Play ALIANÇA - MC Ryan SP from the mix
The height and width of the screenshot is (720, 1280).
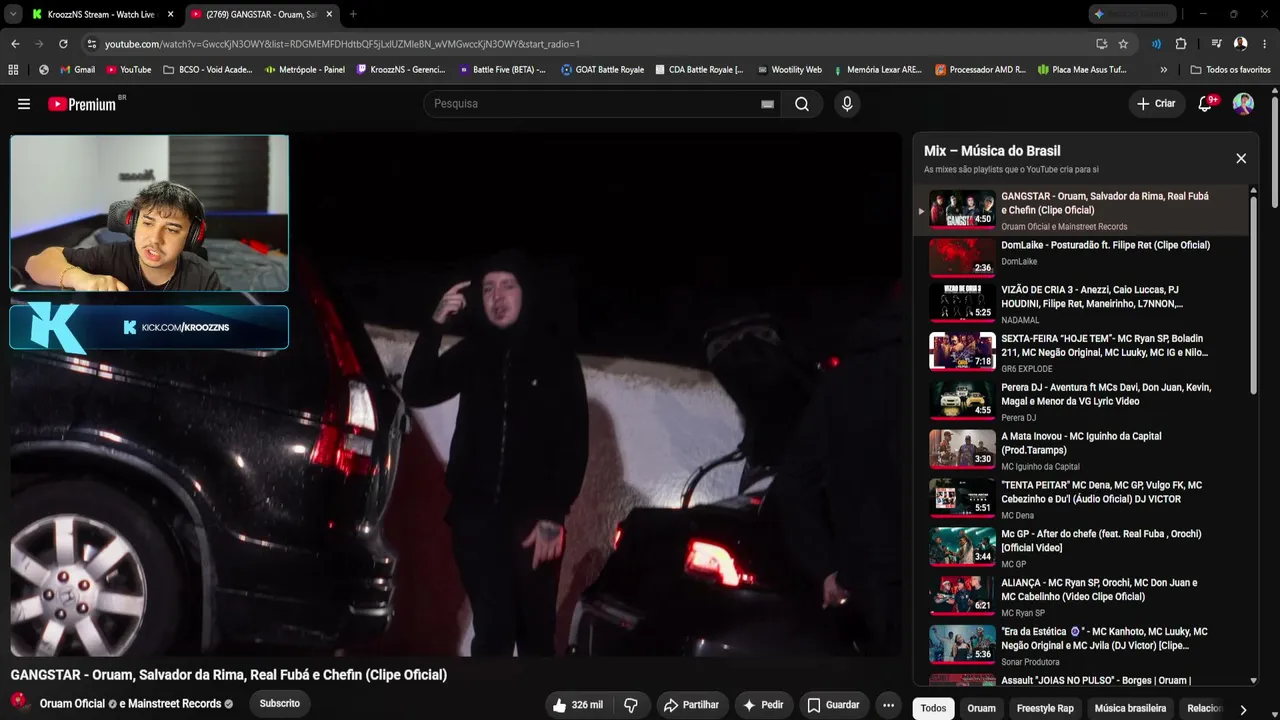pyautogui.click(x=1082, y=597)
